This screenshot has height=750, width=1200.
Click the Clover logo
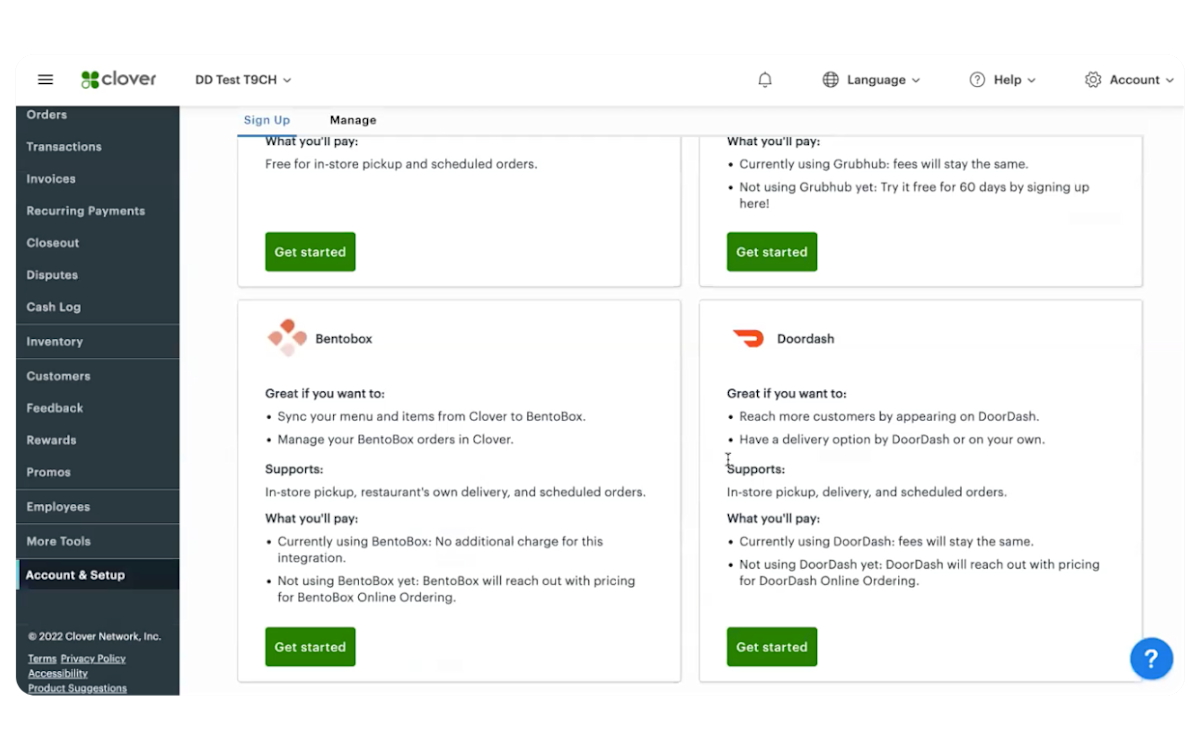pyautogui.click(x=118, y=80)
